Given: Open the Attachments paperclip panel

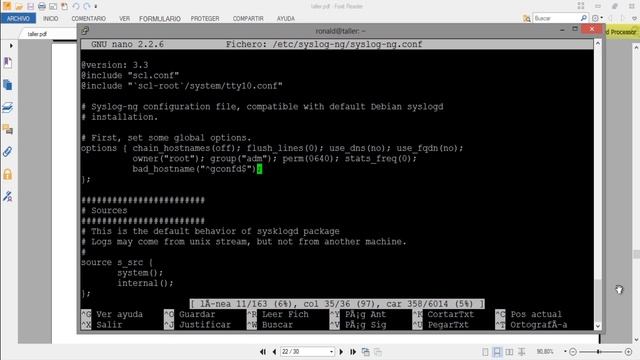Looking at the screenshot, I should pos(8,152).
